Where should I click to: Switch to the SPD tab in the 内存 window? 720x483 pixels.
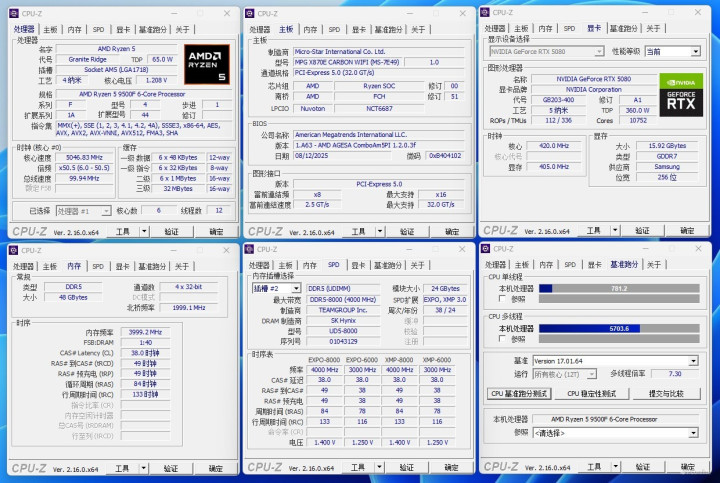coord(98,266)
